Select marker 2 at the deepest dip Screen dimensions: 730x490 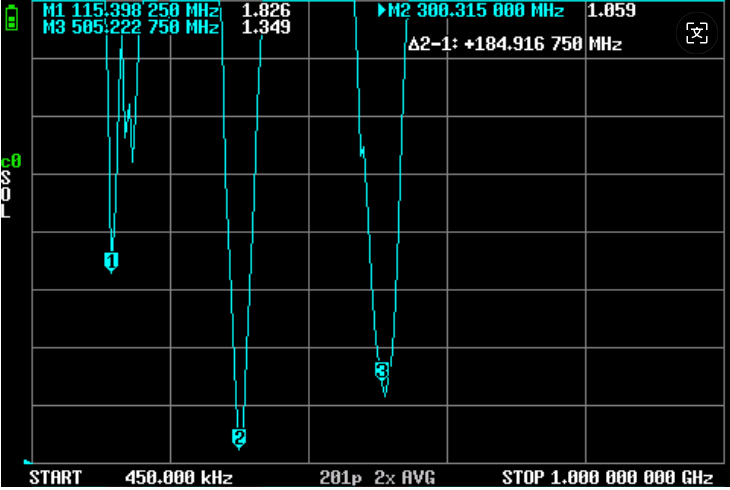click(239, 437)
